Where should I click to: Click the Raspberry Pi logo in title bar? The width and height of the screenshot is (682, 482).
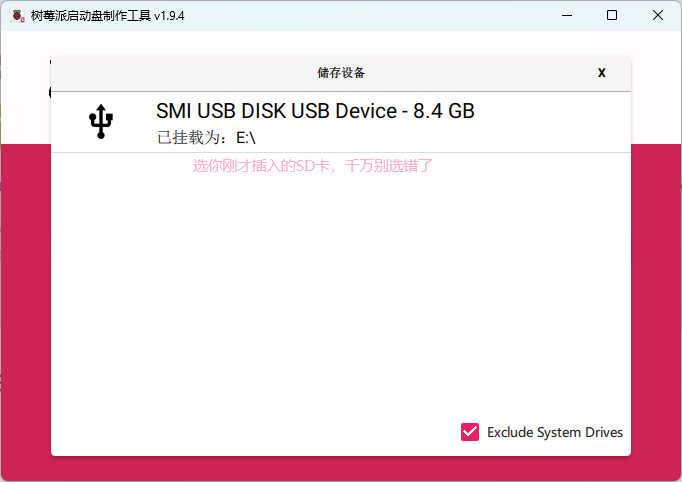pyautogui.click(x=17, y=16)
